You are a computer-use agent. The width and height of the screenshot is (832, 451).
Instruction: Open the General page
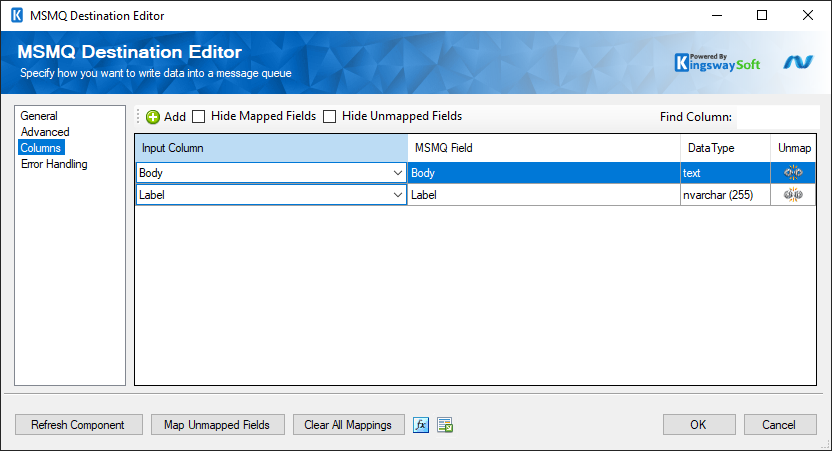click(39, 116)
